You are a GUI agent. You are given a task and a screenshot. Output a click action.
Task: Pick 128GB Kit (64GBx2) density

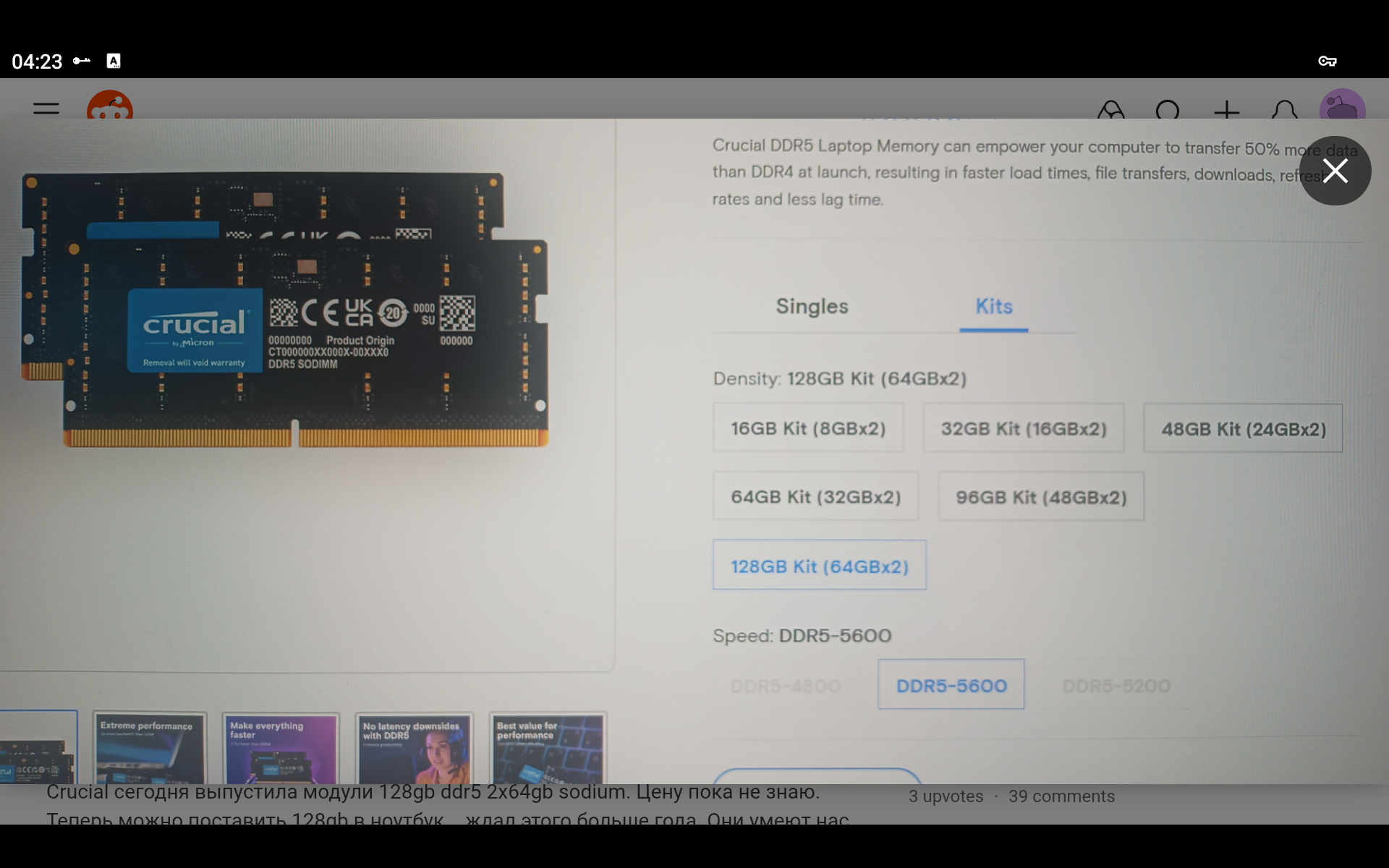(819, 565)
